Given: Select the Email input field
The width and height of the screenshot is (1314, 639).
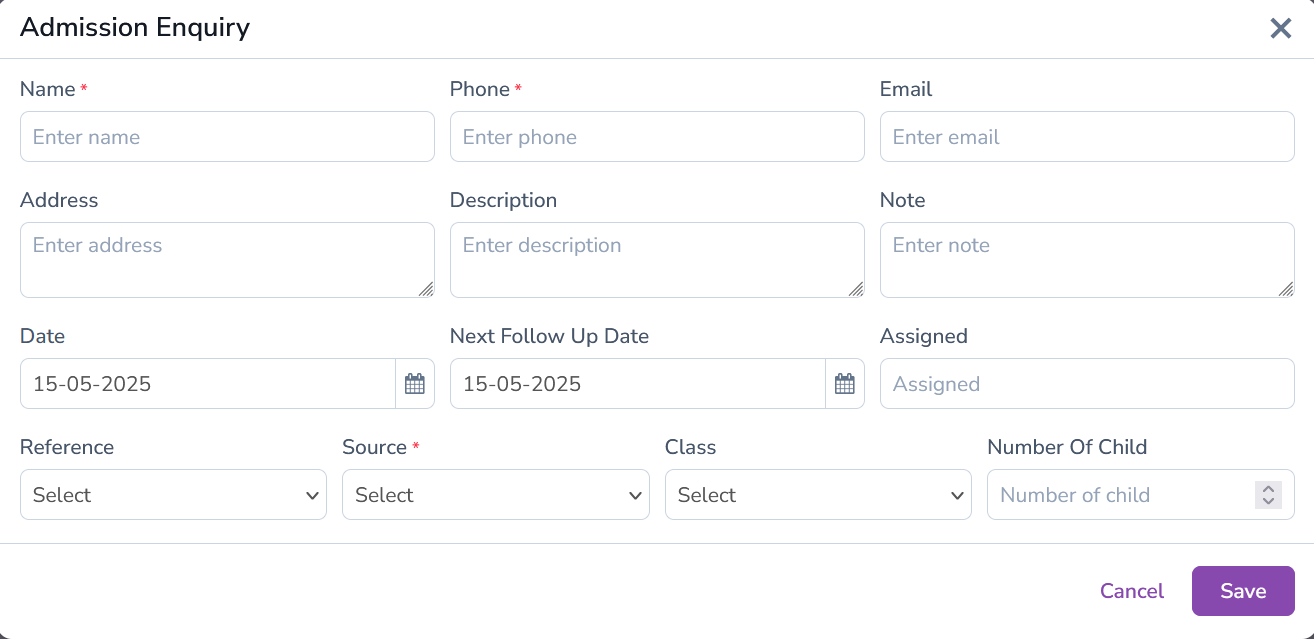Looking at the screenshot, I should (1087, 137).
